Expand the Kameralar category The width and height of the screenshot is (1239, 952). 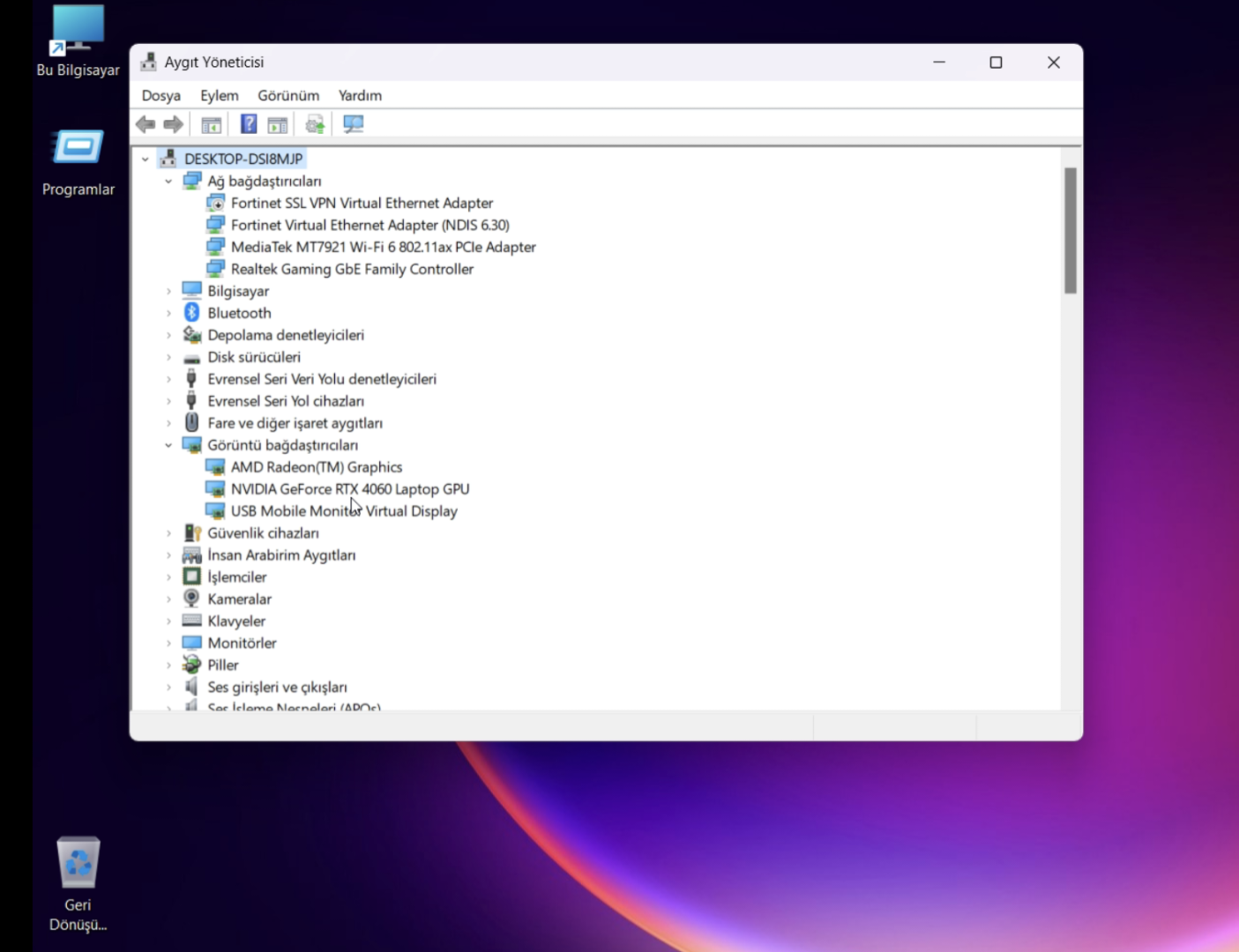click(168, 599)
